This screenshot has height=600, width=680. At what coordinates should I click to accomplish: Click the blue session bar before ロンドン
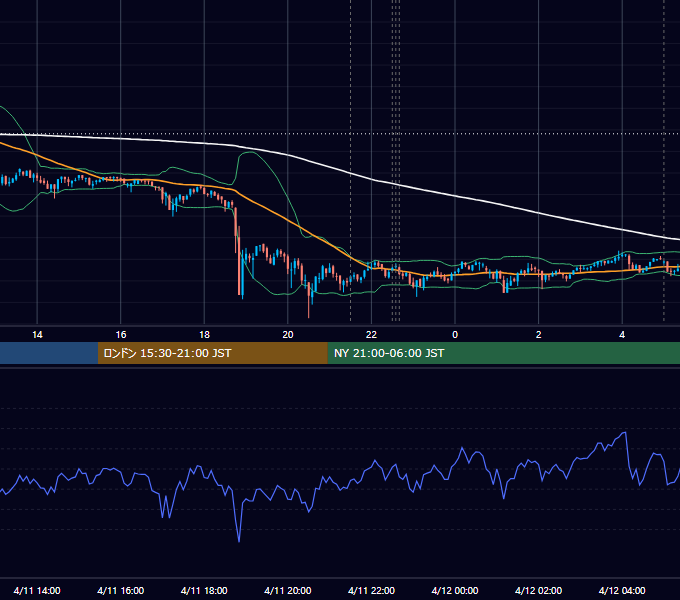49,353
